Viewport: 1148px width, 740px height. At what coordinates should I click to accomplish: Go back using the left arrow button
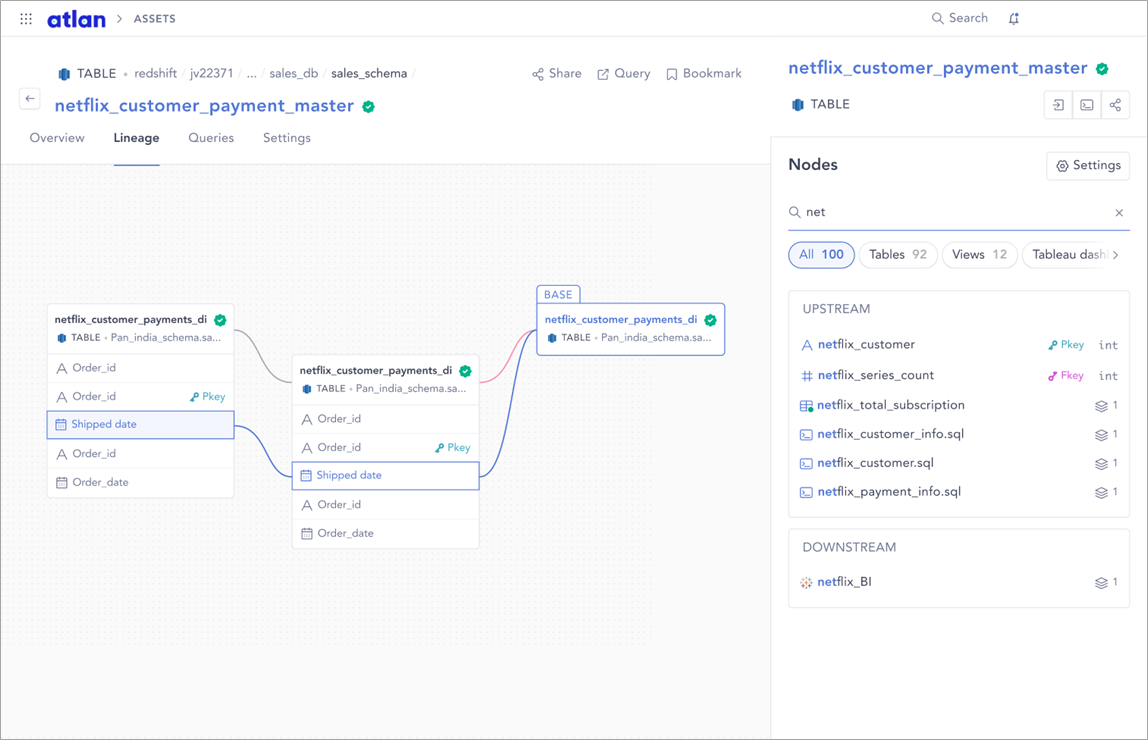click(30, 99)
